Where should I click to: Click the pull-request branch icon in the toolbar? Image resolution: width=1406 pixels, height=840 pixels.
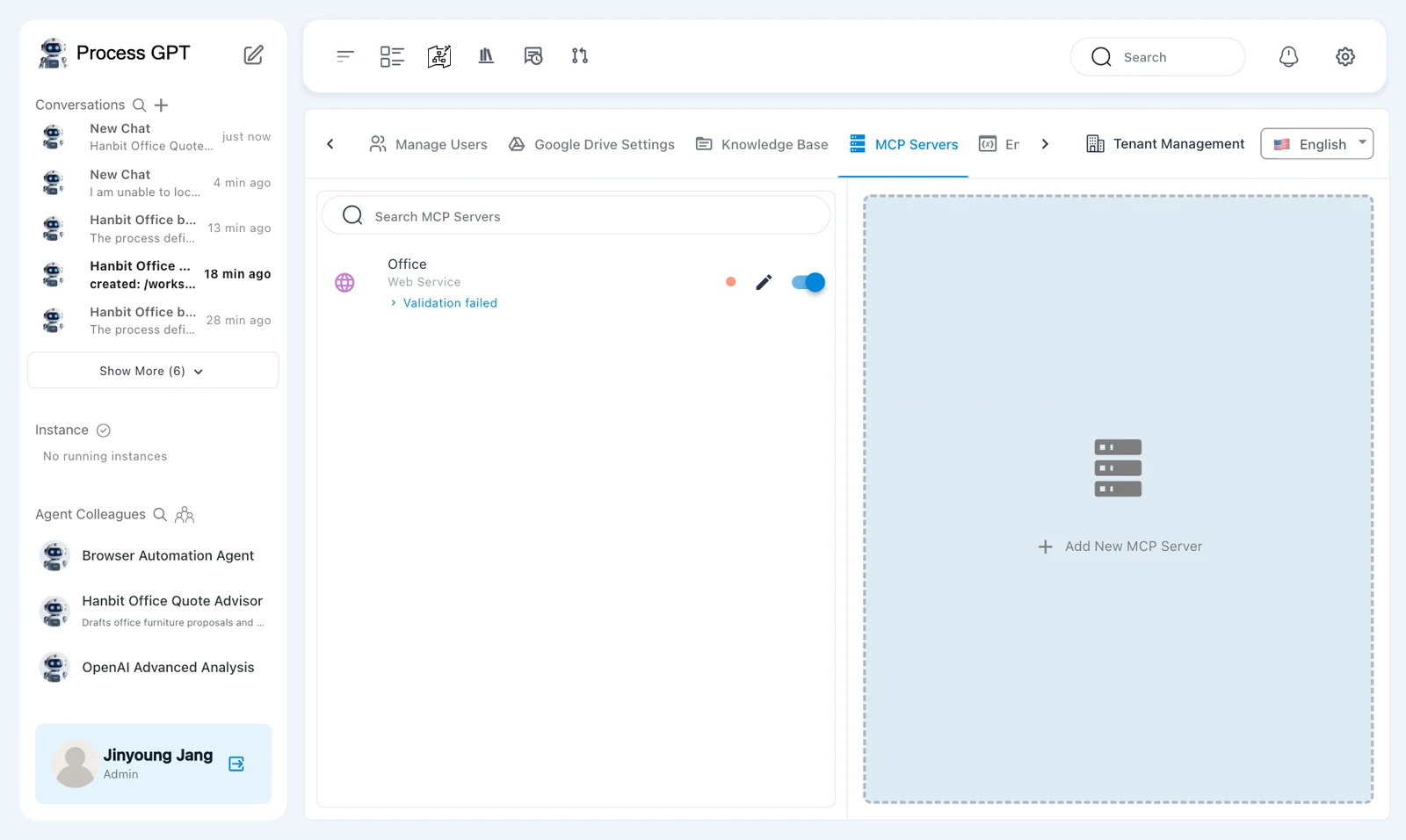(580, 56)
